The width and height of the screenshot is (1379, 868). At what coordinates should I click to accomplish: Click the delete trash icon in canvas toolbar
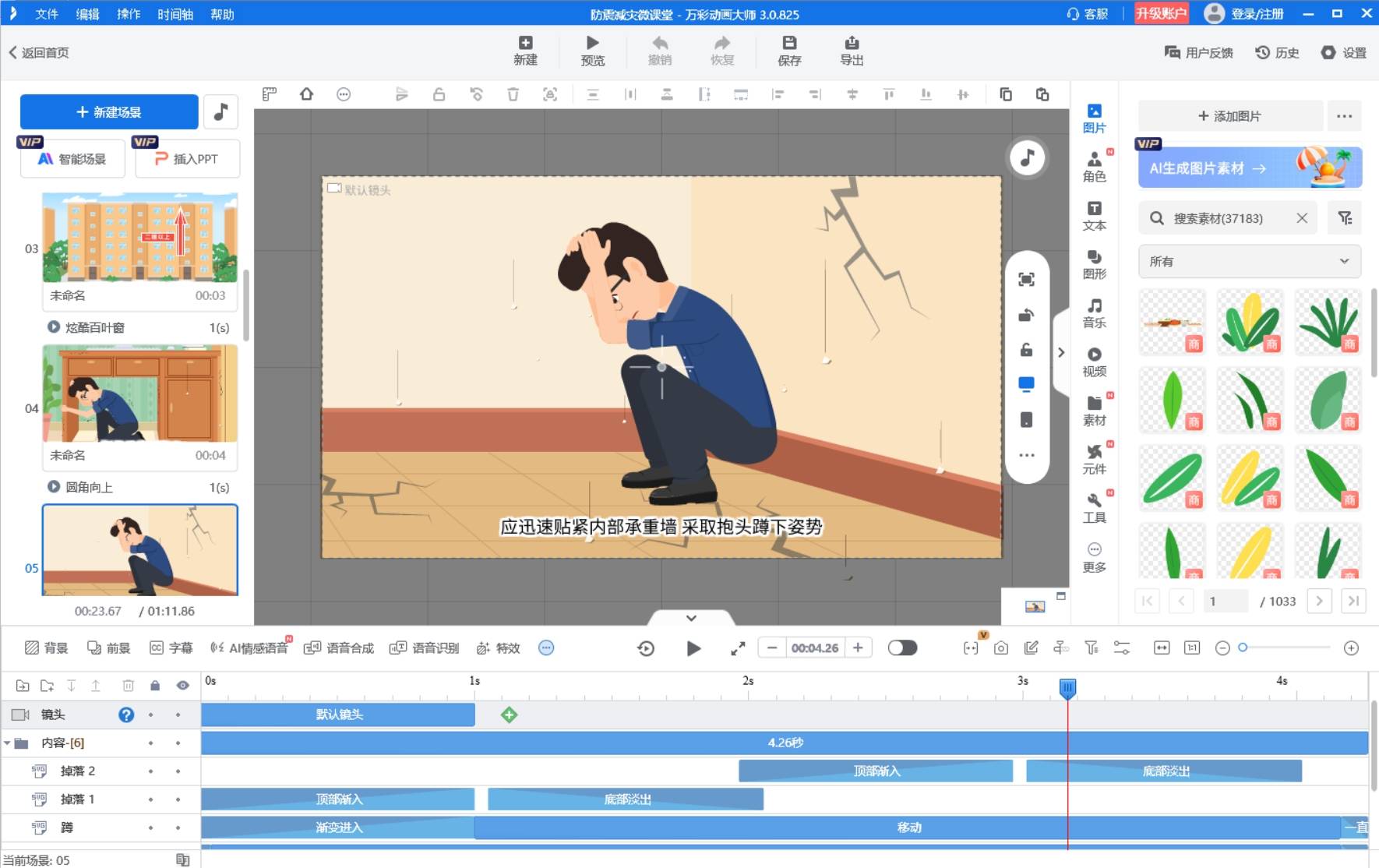pyautogui.click(x=513, y=94)
